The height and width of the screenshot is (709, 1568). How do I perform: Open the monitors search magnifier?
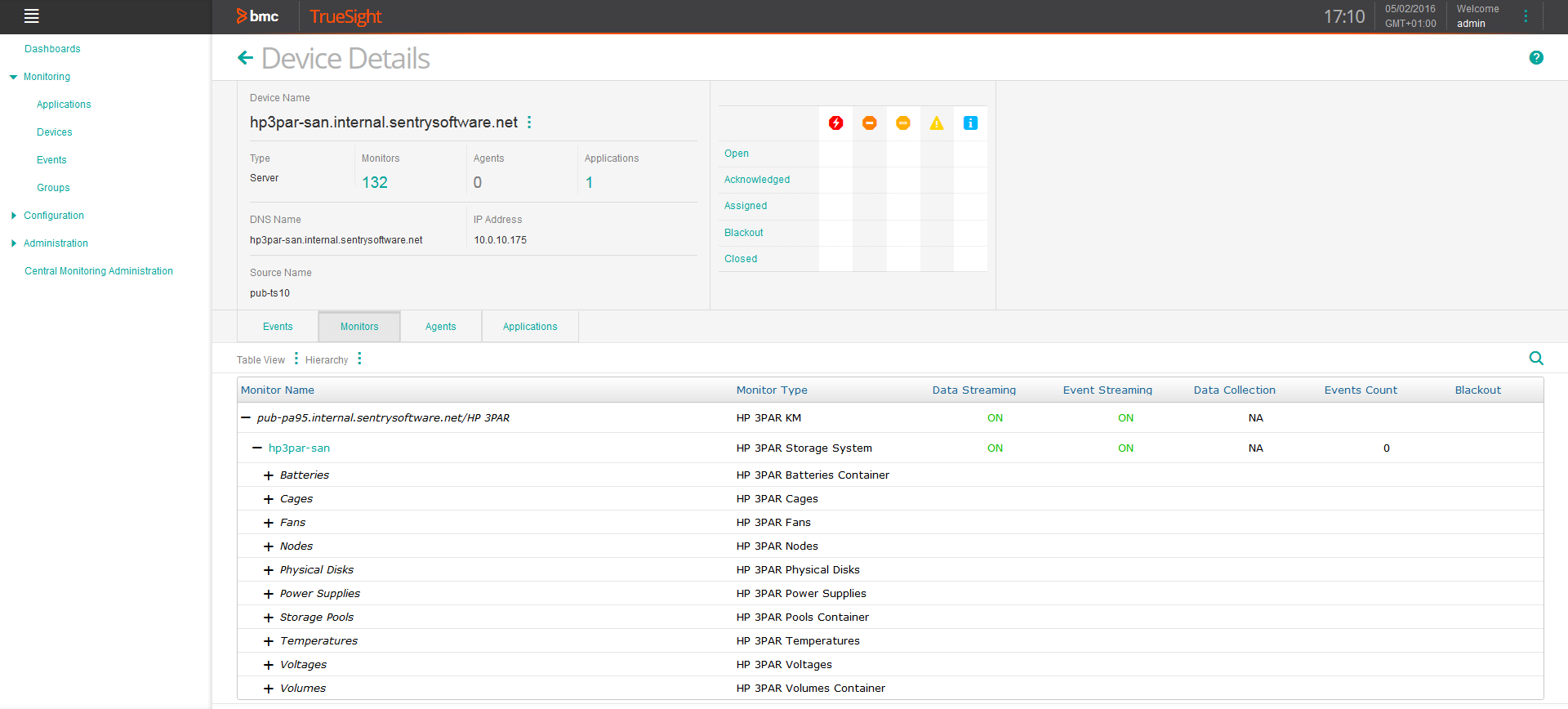pos(1536,359)
